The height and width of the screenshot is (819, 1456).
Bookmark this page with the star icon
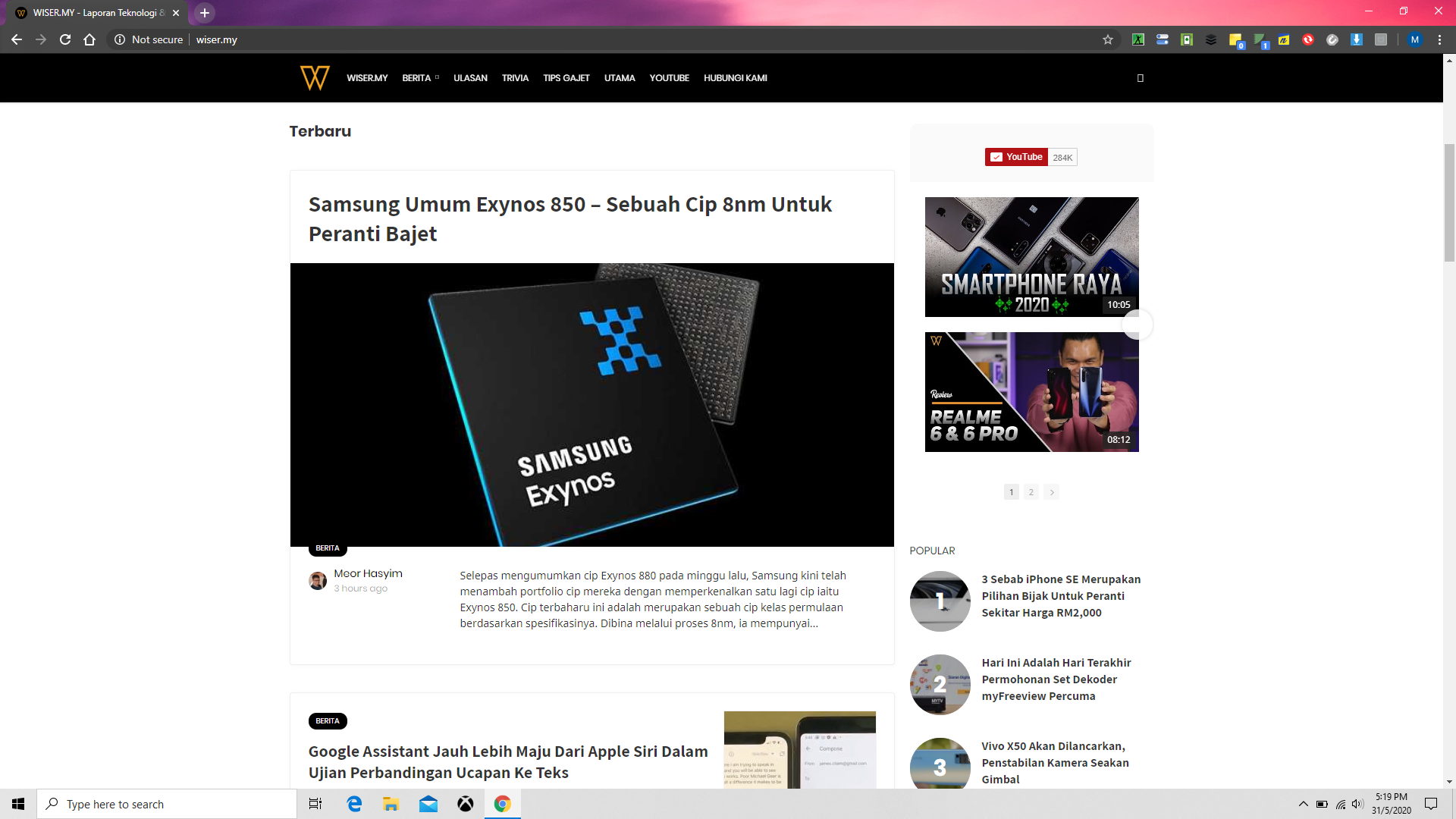tap(1108, 39)
